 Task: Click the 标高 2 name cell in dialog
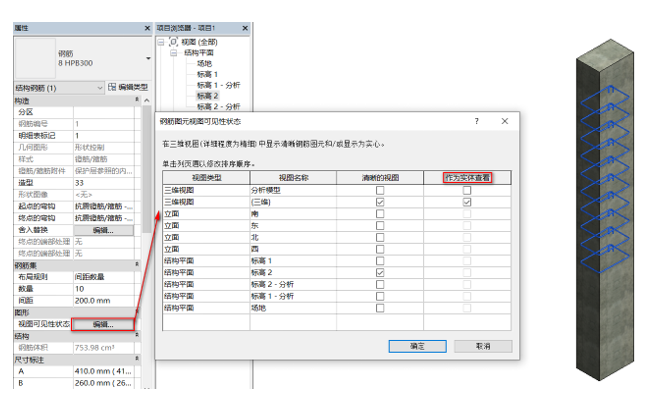coord(293,272)
